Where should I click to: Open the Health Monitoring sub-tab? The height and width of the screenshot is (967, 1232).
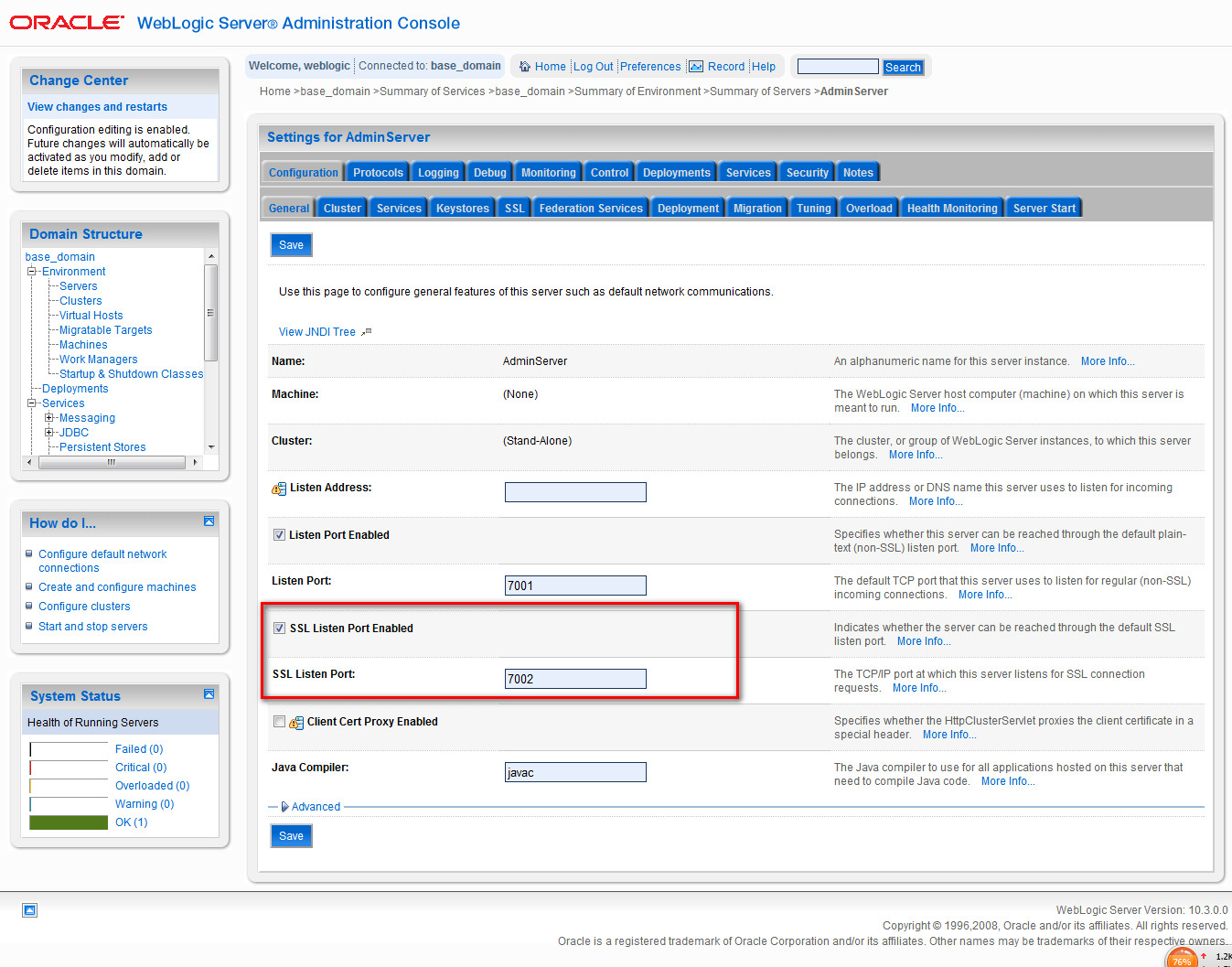click(x=952, y=209)
